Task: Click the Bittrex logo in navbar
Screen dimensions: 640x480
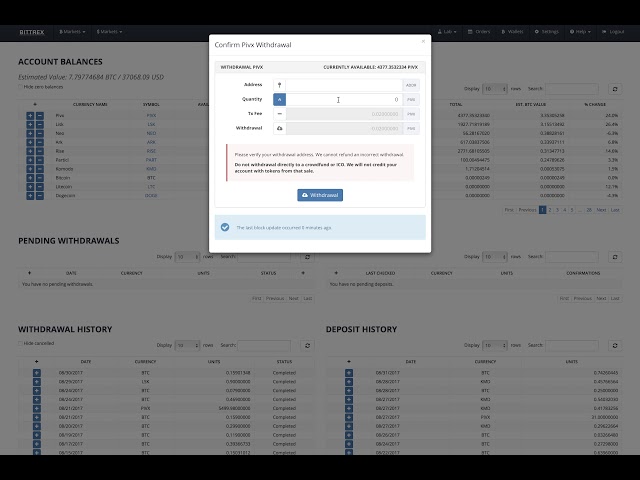Action: (32, 32)
